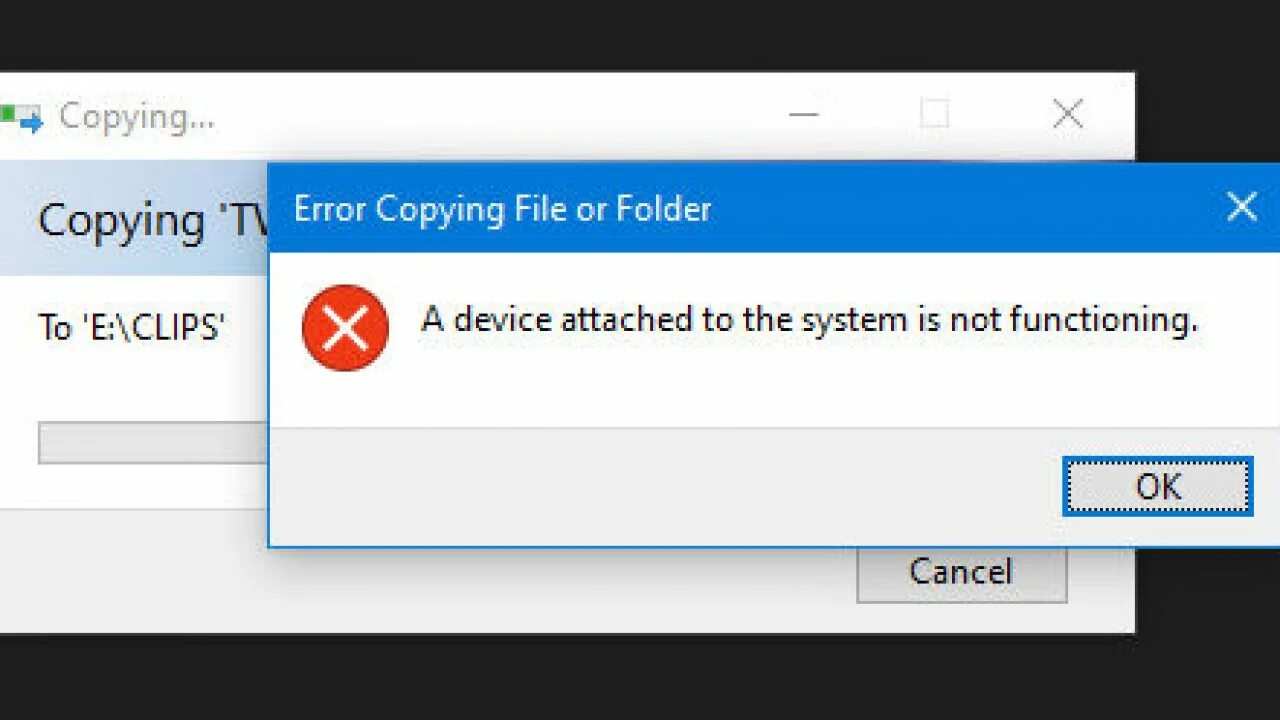The height and width of the screenshot is (720, 1280).
Task: Click the green file-transfer title bar icon
Action: point(21,118)
